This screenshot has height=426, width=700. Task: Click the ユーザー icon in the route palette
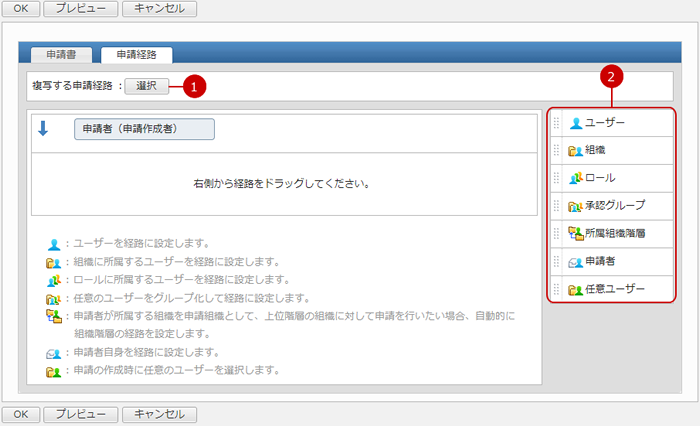[x=576, y=123]
